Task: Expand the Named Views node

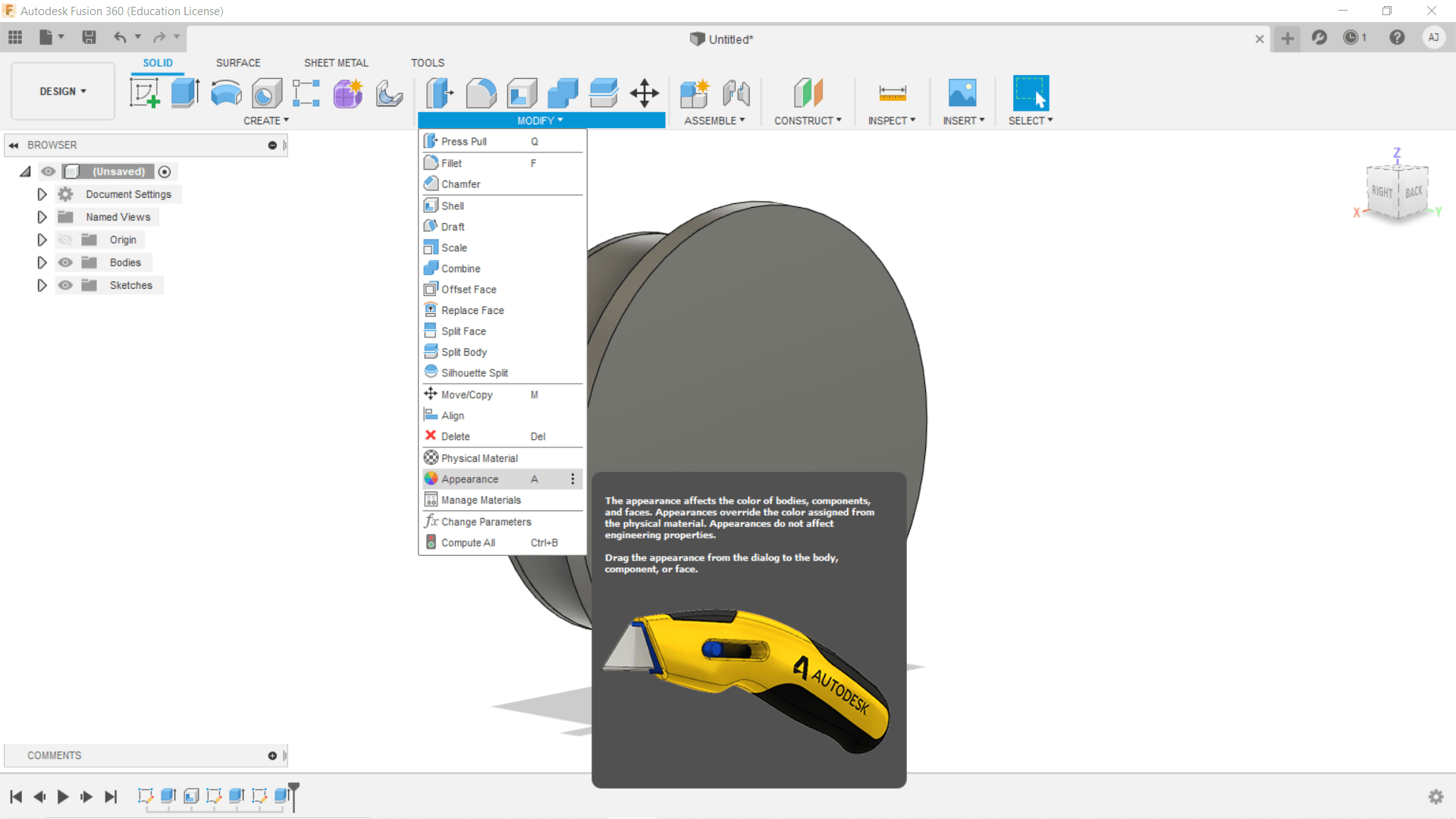Action: pos(42,217)
